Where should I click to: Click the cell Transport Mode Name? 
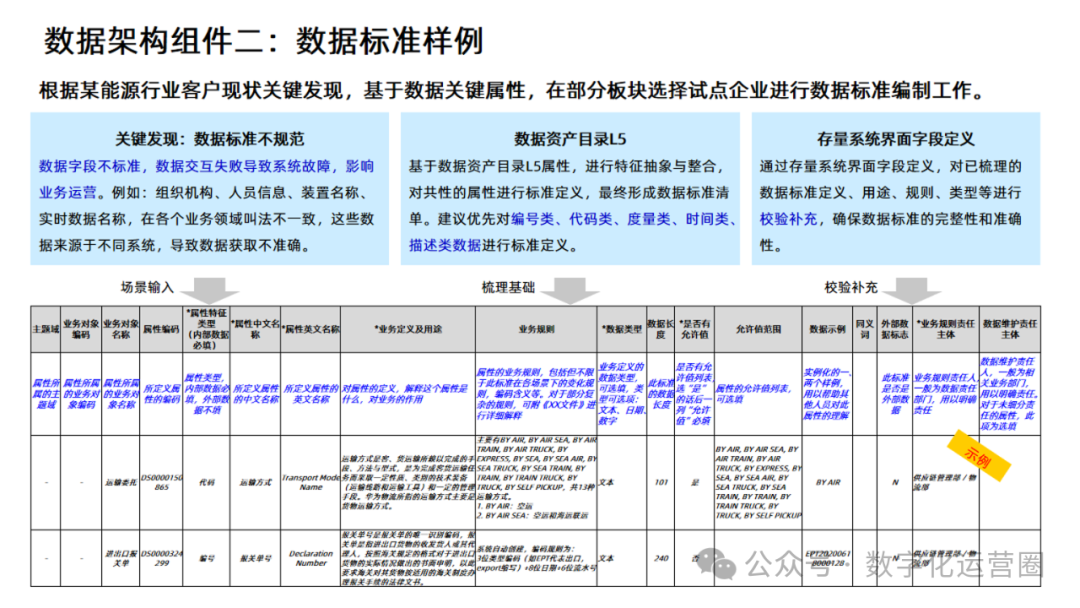tap(311, 482)
